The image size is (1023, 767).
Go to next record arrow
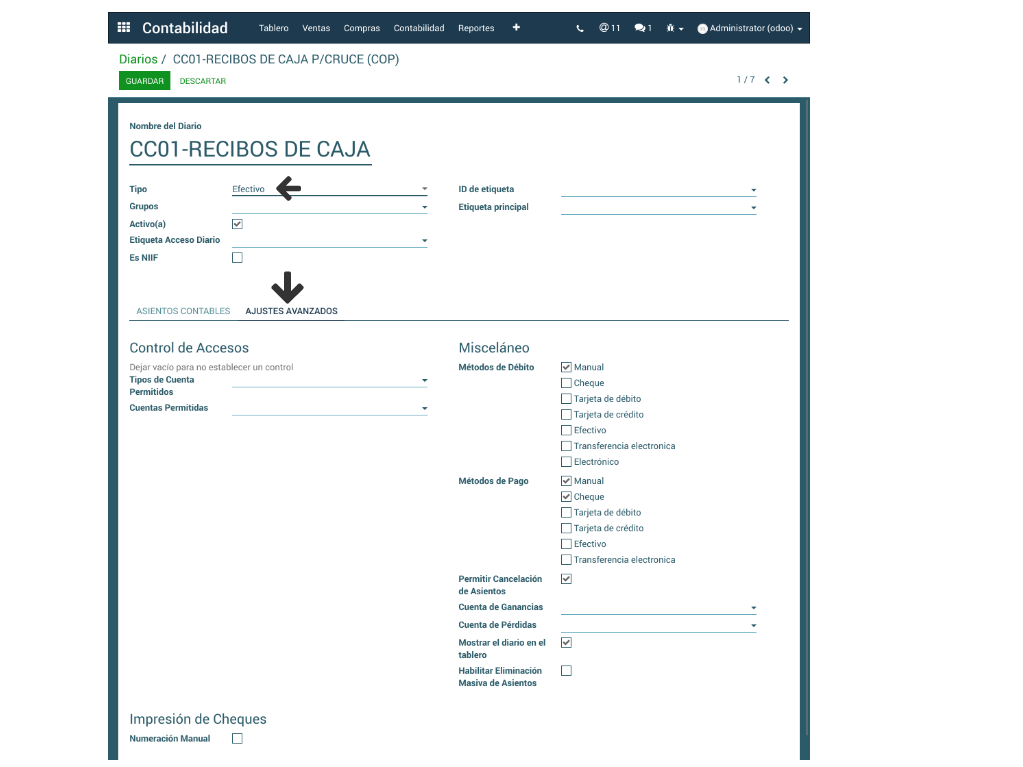786,80
